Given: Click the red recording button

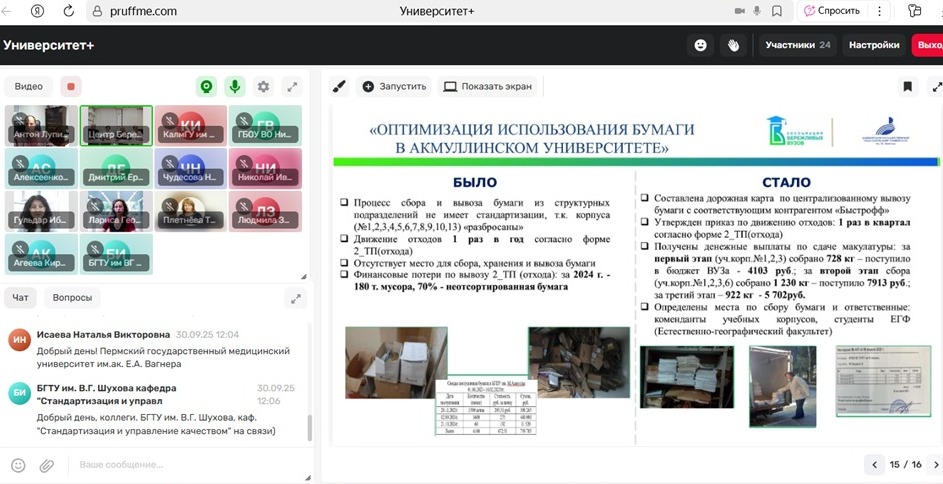Looking at the screenshot, I should [x=70, y=87].
